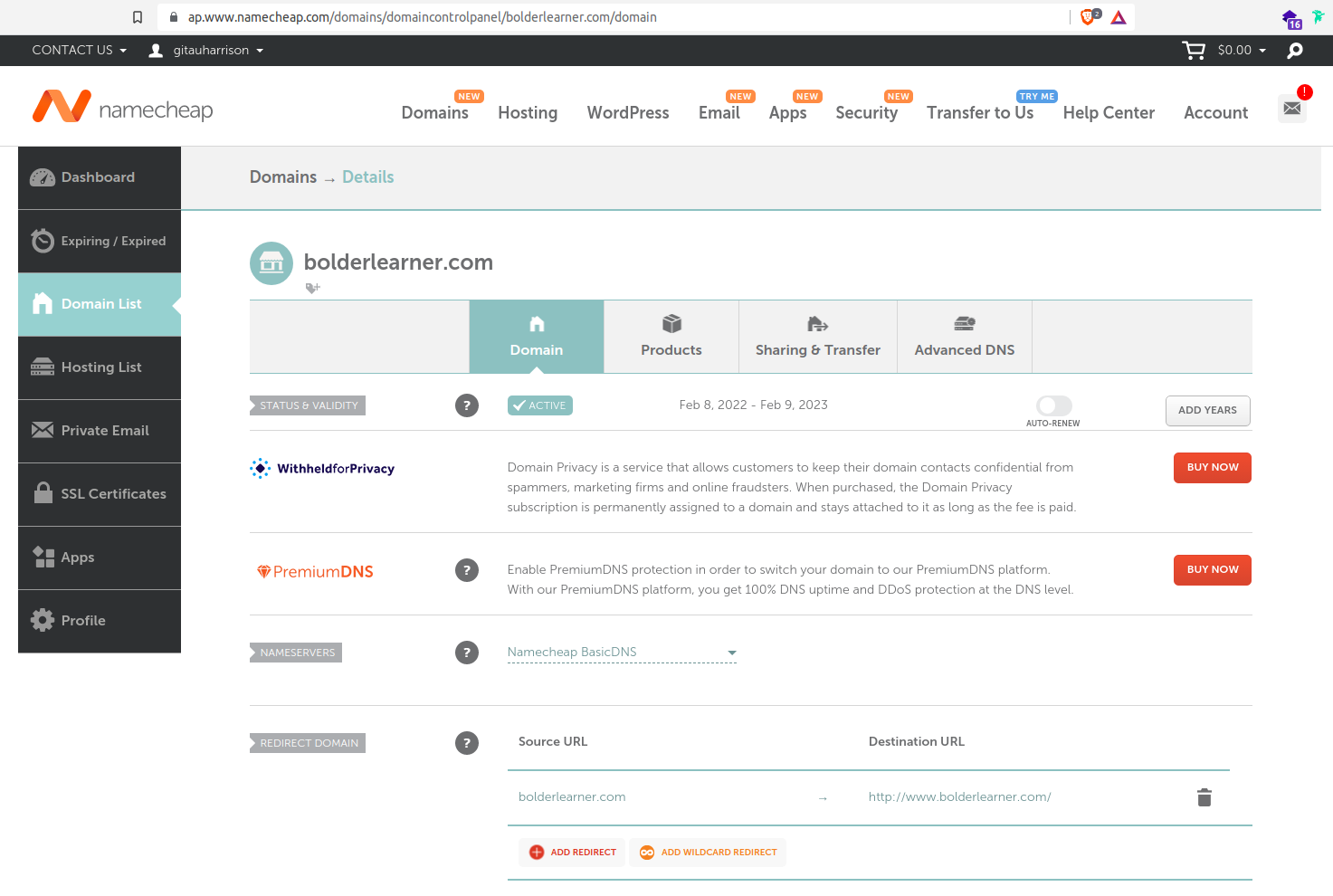
Task: Click the Brave shields icon
Action: [x=1090, y=16]
